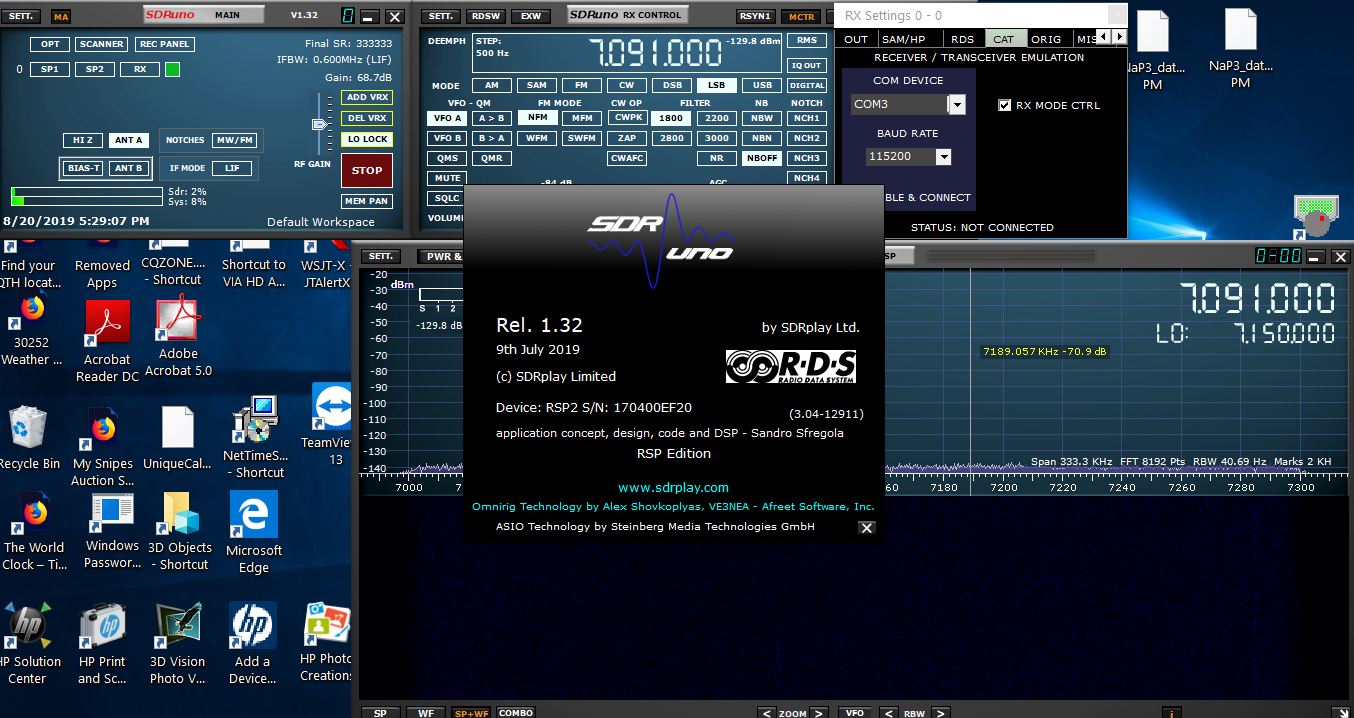This screenshot has height=718, width=1354.
Task: Click the orange MCTR button
Action: 802,16
